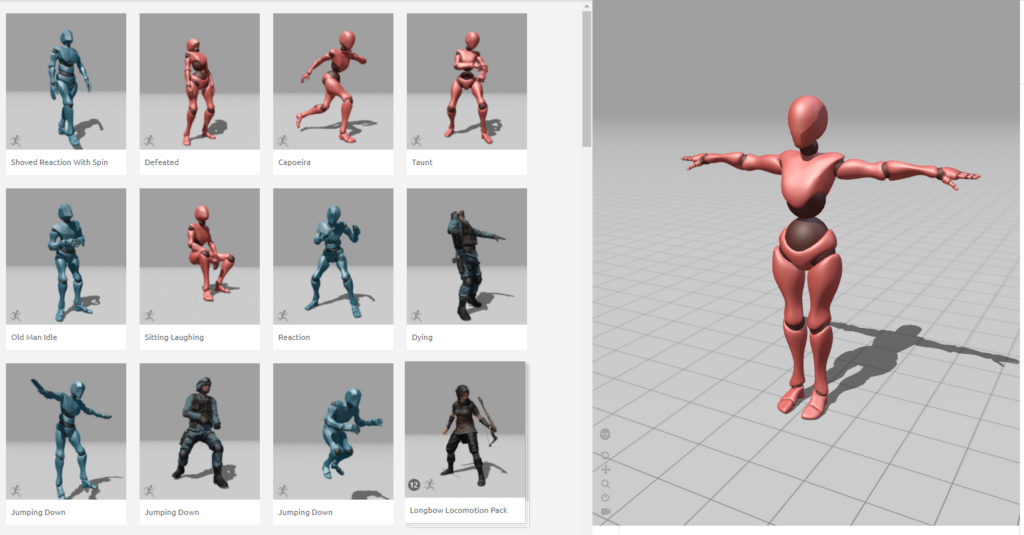Select the pan (four-arrow) viewport icon

pos(605,469)
